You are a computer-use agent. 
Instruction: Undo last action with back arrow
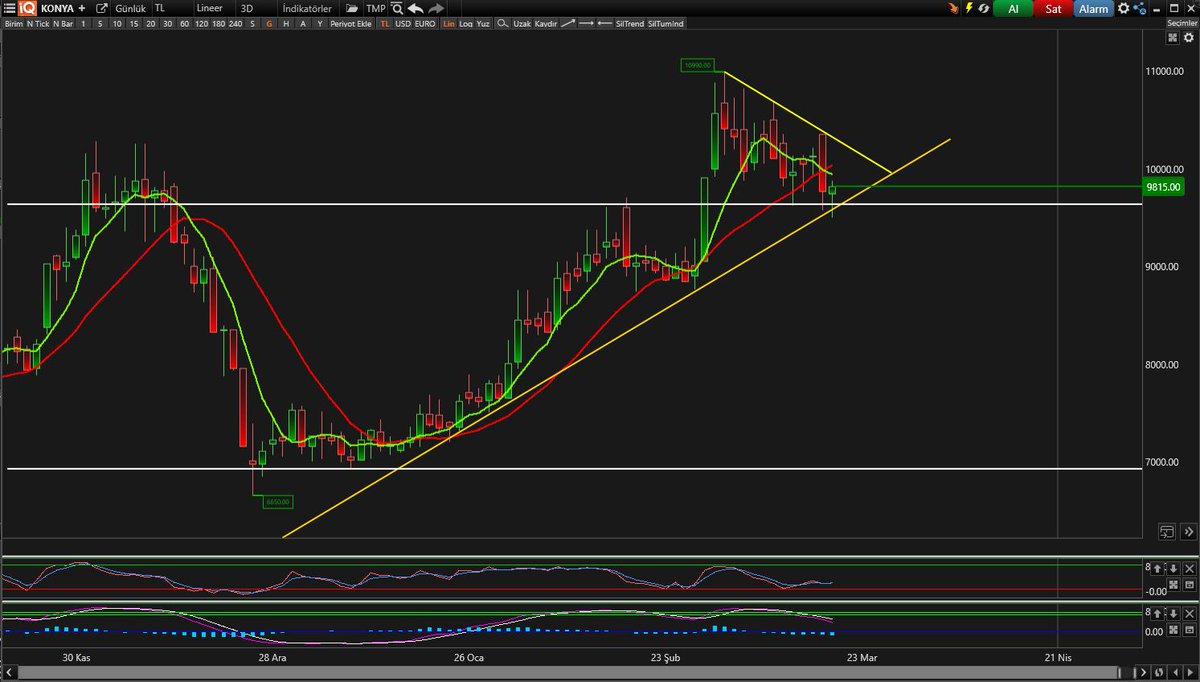click(415, 8)
